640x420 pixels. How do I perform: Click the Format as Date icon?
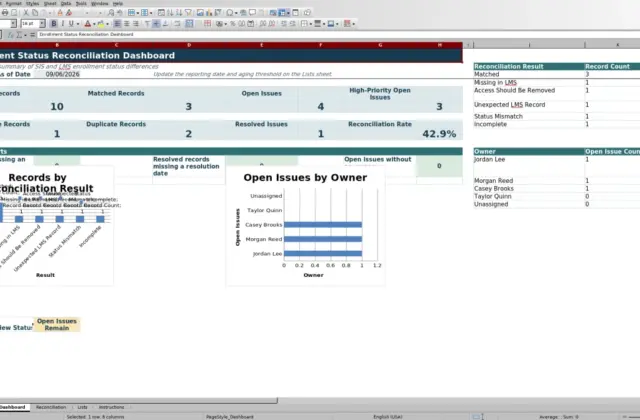point(251,24)
